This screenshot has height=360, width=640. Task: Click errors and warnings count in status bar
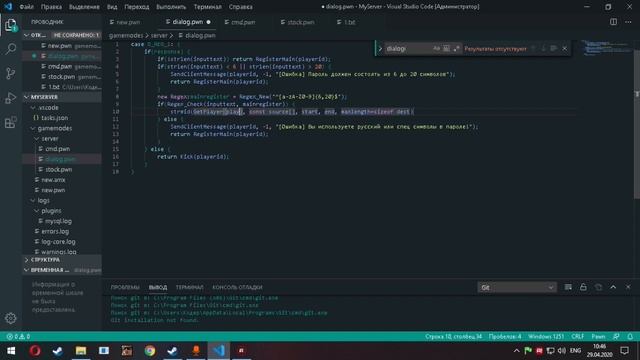18,337
